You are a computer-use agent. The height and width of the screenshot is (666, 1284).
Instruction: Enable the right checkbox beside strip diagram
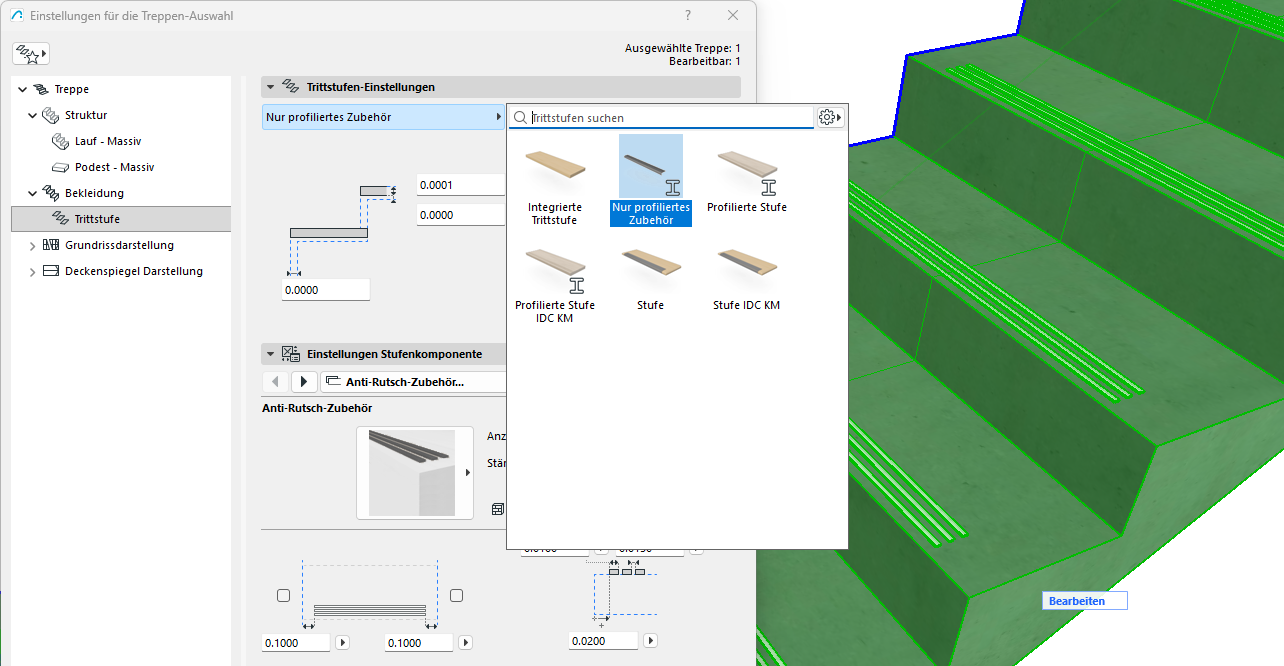click(x=456, y=595)
